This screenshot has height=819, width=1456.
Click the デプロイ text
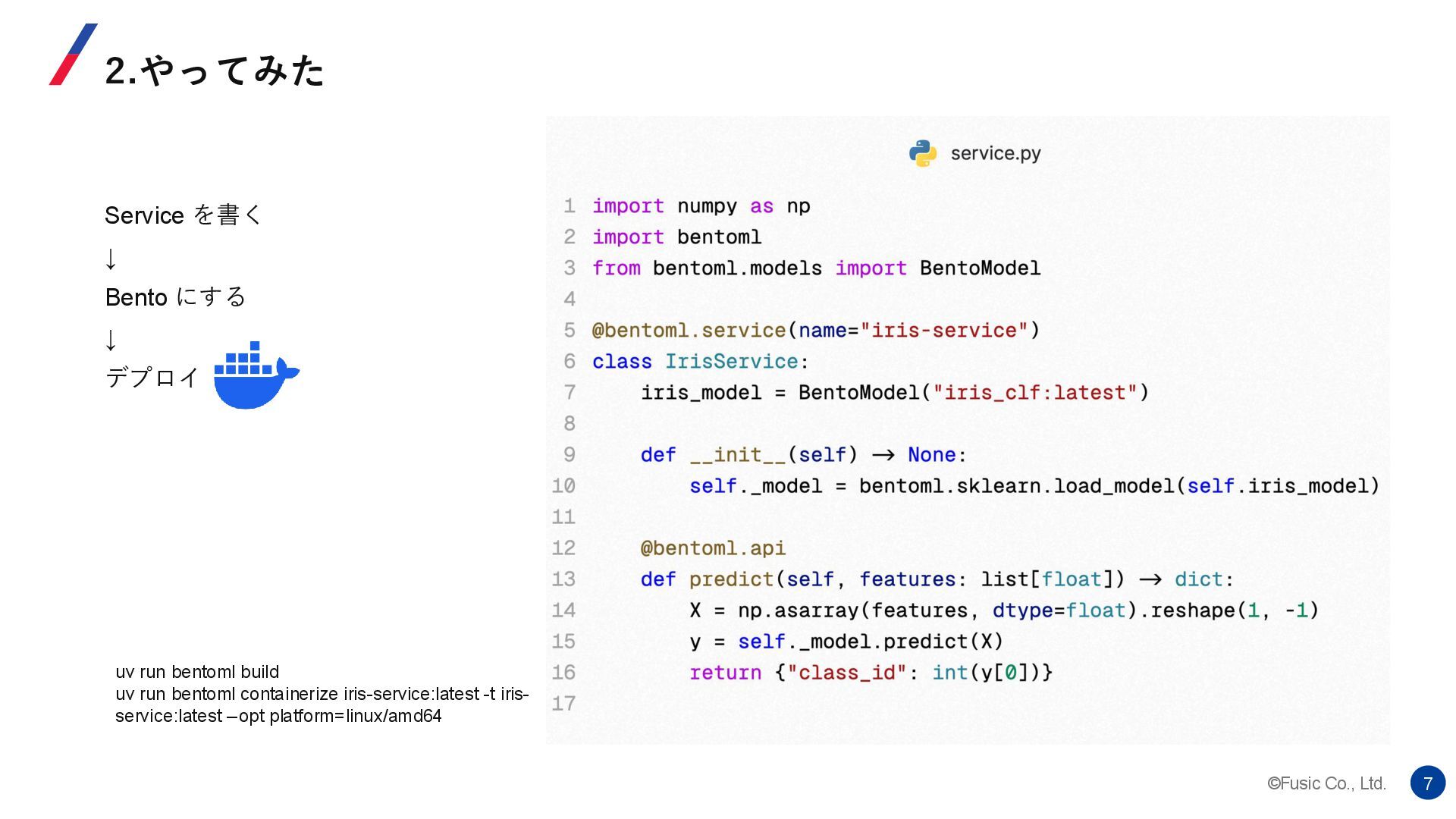click(152, 377)
